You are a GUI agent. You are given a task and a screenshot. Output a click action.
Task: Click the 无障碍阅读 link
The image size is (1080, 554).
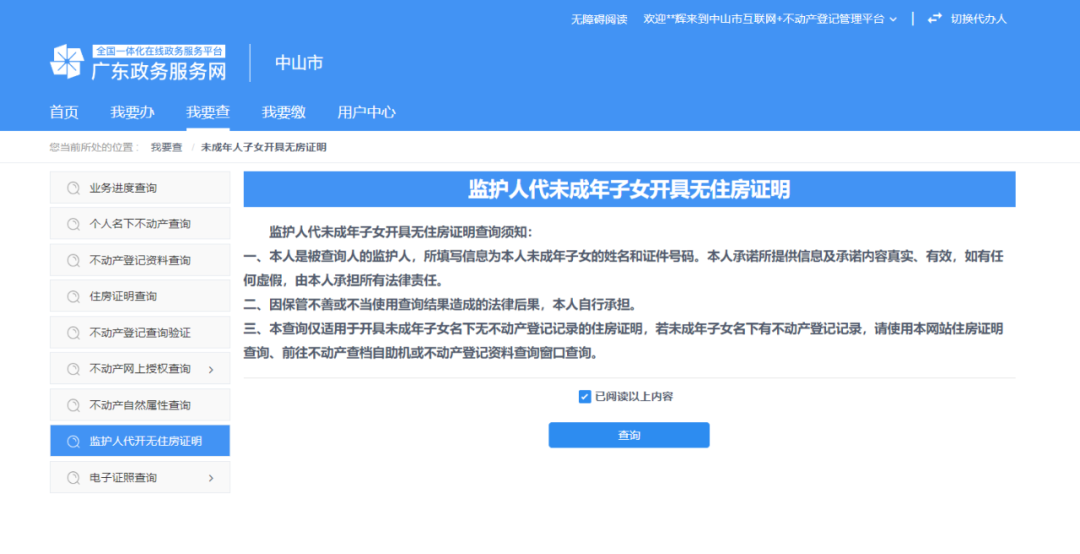599,20
